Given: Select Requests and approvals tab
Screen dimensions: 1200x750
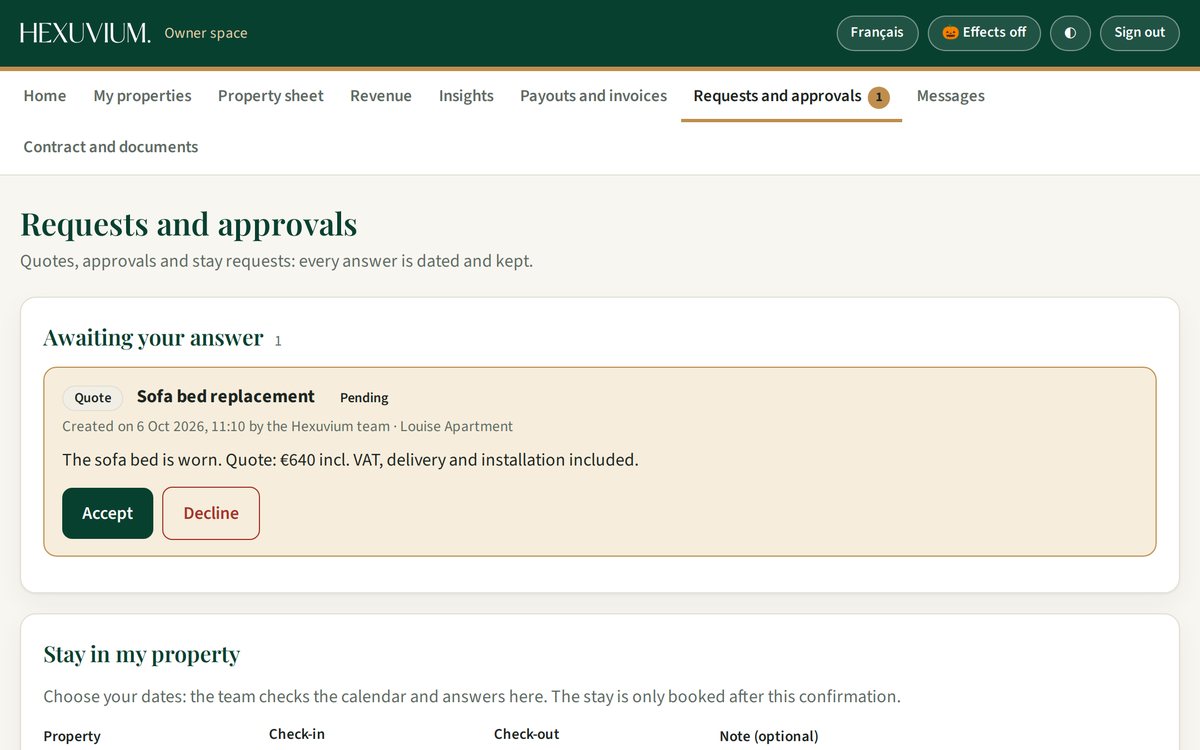Looking at the screenshot, I should pyautogui.click(x=791, y=96).
